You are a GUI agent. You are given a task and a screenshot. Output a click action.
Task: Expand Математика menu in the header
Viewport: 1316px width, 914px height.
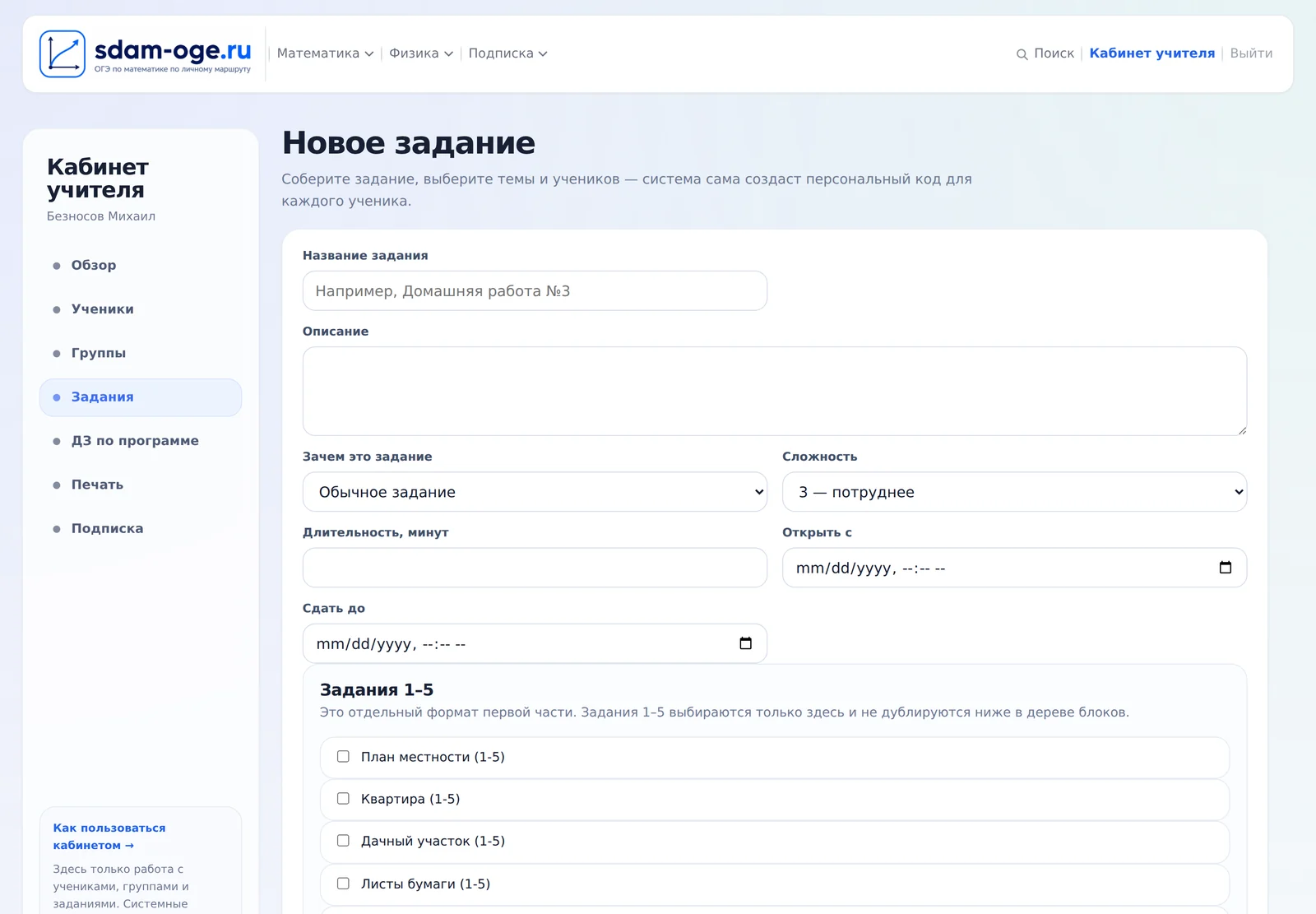point(325,53)
